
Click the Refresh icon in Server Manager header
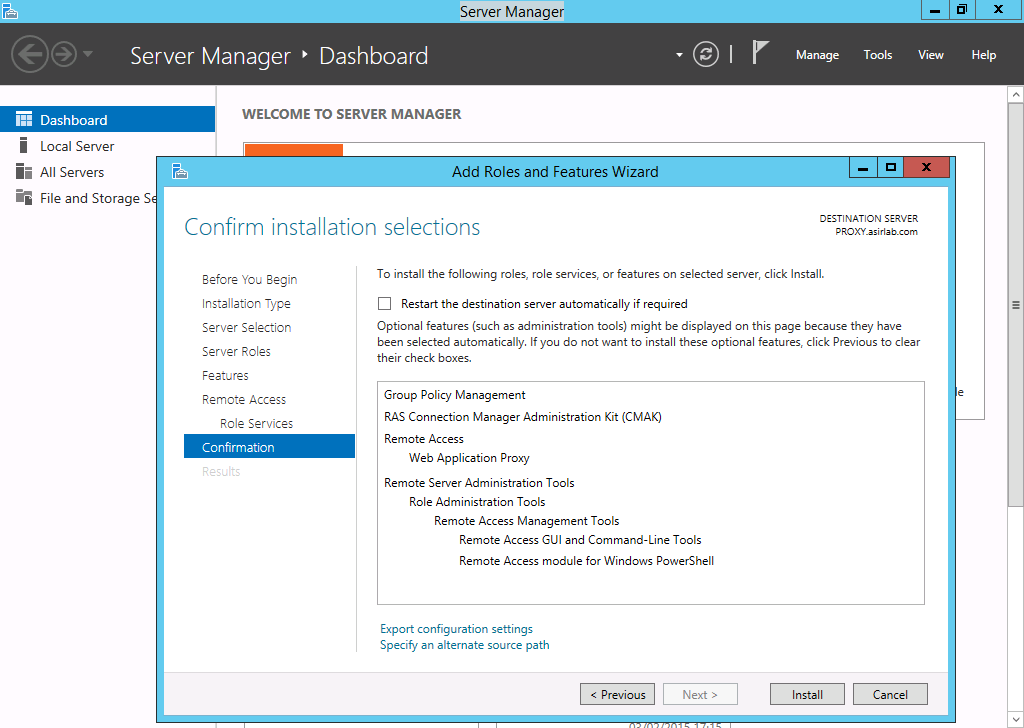click(x=705, y=54)
